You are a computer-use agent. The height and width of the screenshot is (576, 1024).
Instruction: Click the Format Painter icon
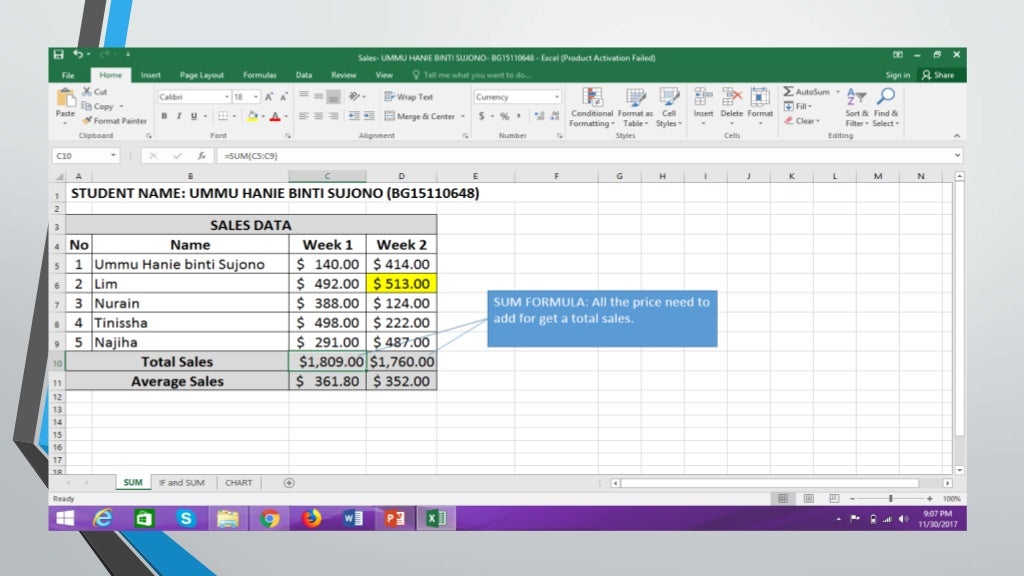[88, 121]
